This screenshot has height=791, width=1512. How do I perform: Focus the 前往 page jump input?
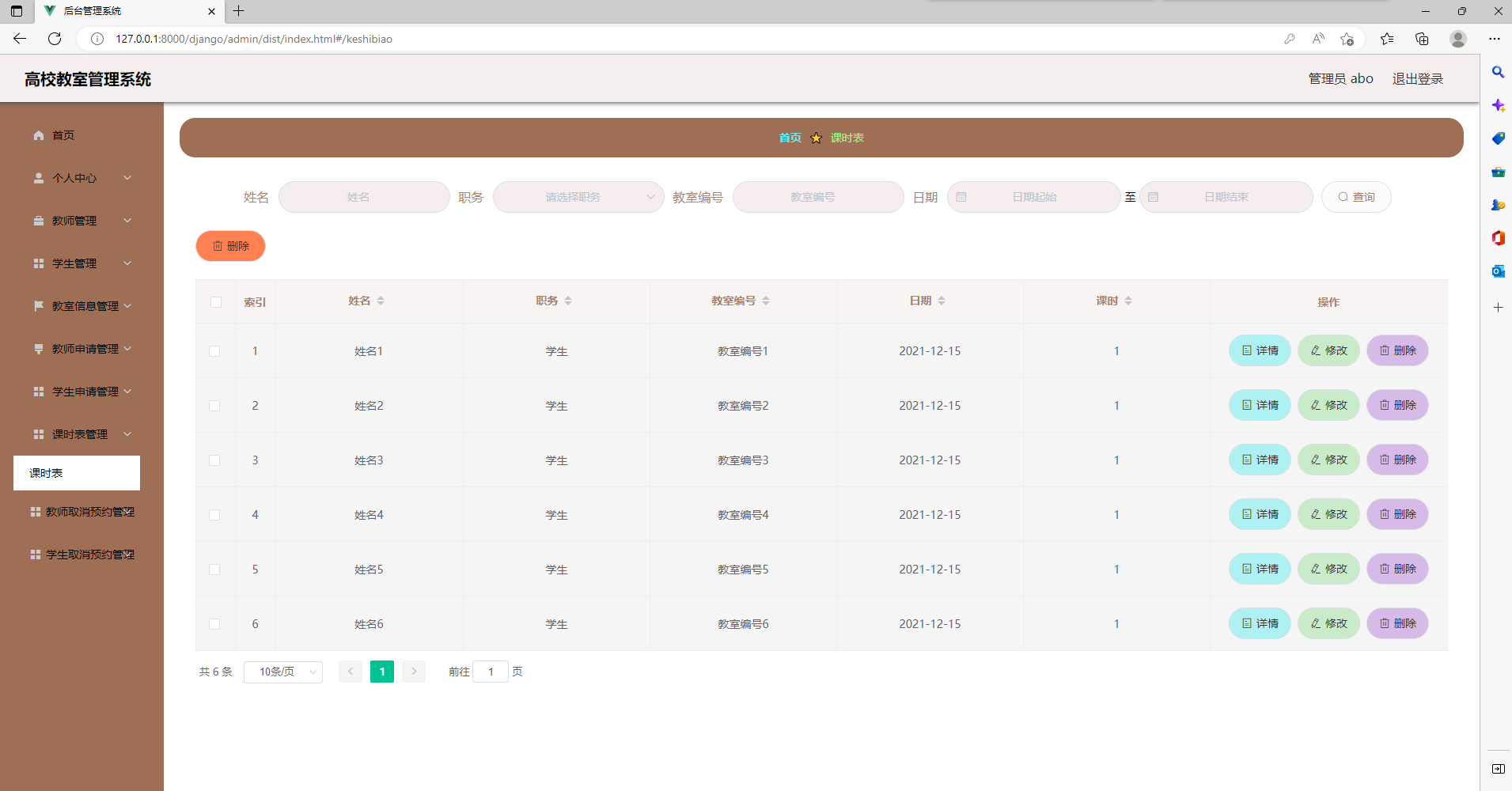[x=491, y=672]
